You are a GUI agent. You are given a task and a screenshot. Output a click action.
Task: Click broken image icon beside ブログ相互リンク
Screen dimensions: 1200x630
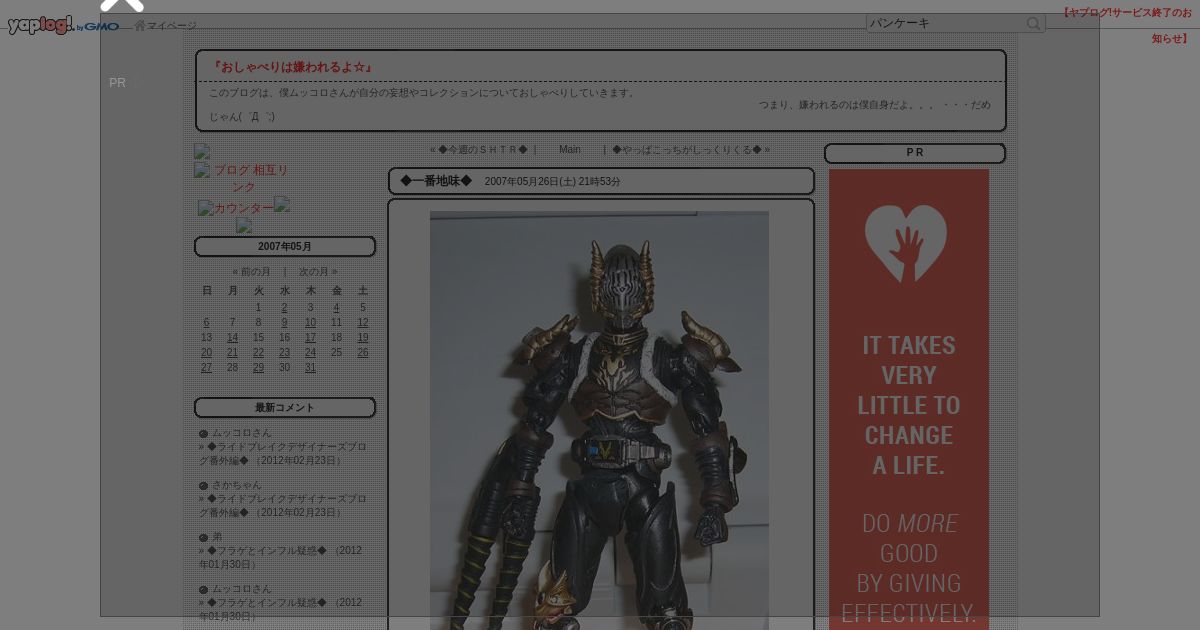(202, 170)
